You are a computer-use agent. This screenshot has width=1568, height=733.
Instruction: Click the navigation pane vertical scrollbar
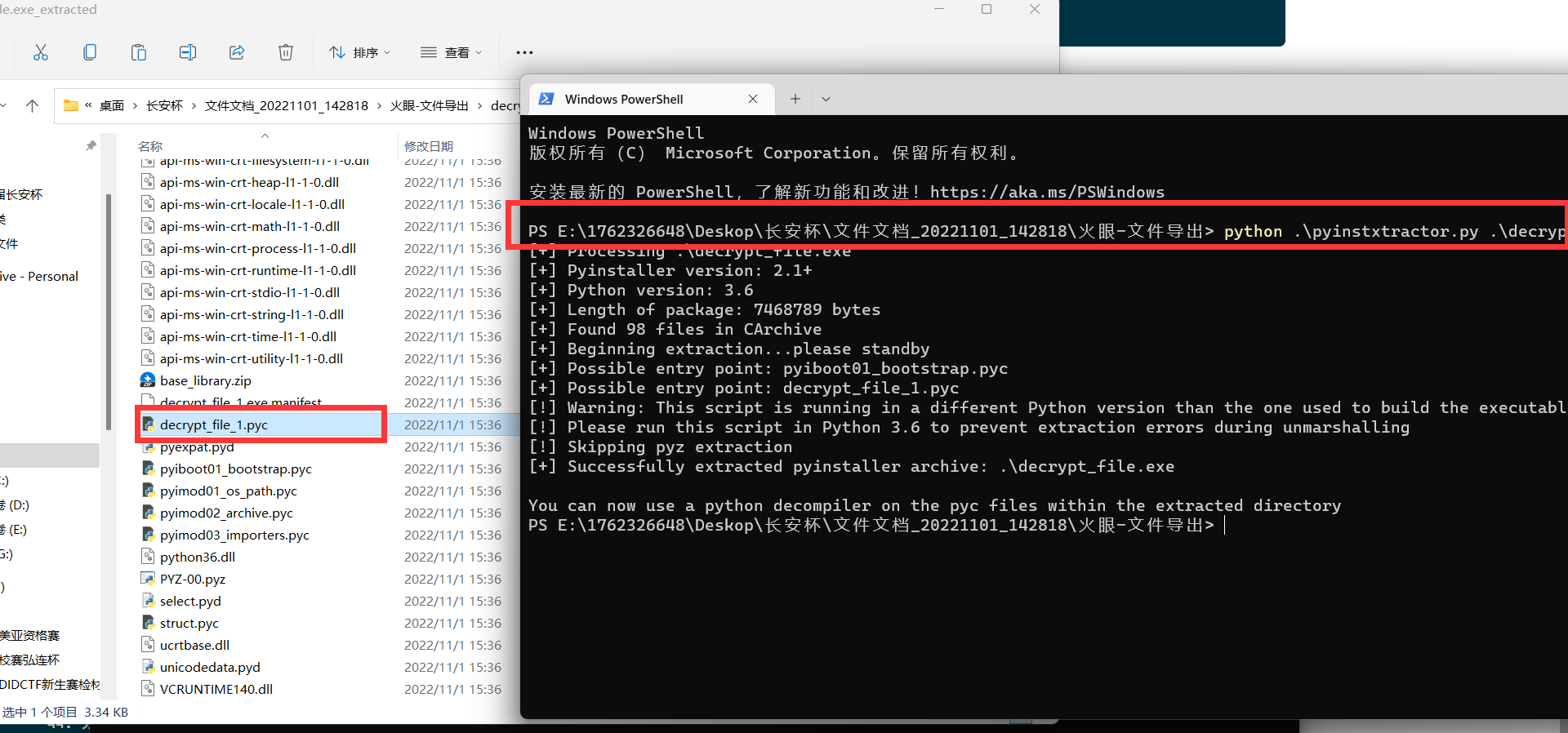(x=109, y=311)
